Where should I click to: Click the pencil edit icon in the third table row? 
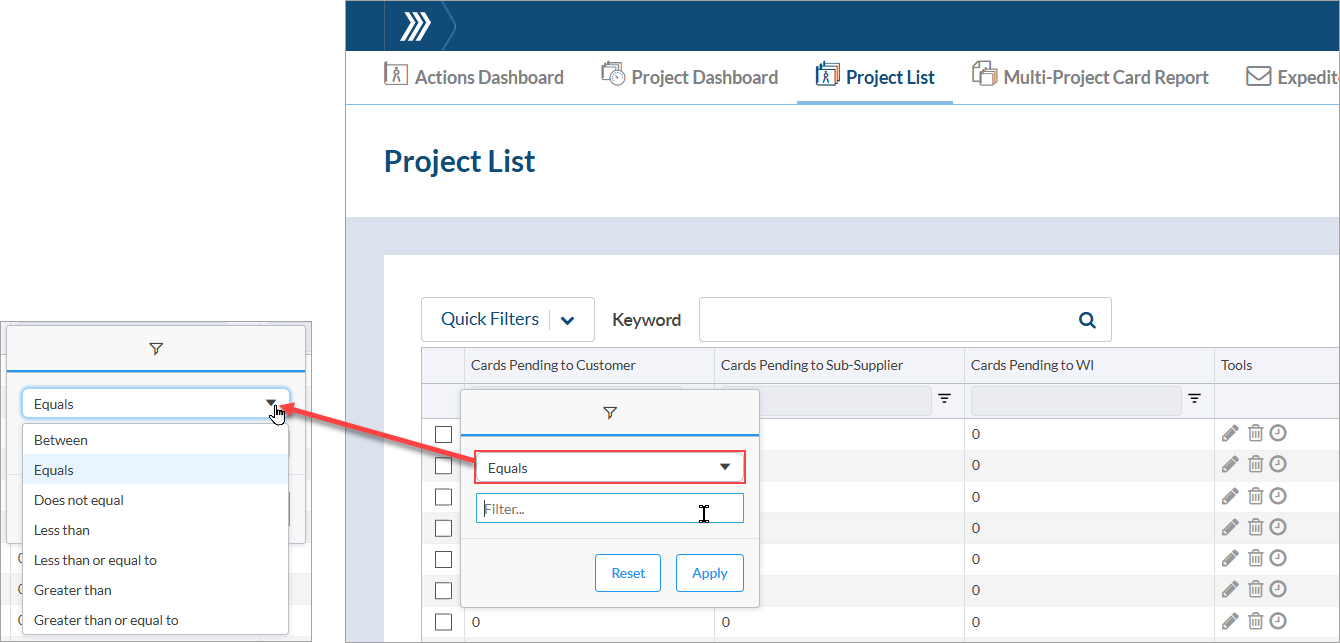click(1230, 496)
